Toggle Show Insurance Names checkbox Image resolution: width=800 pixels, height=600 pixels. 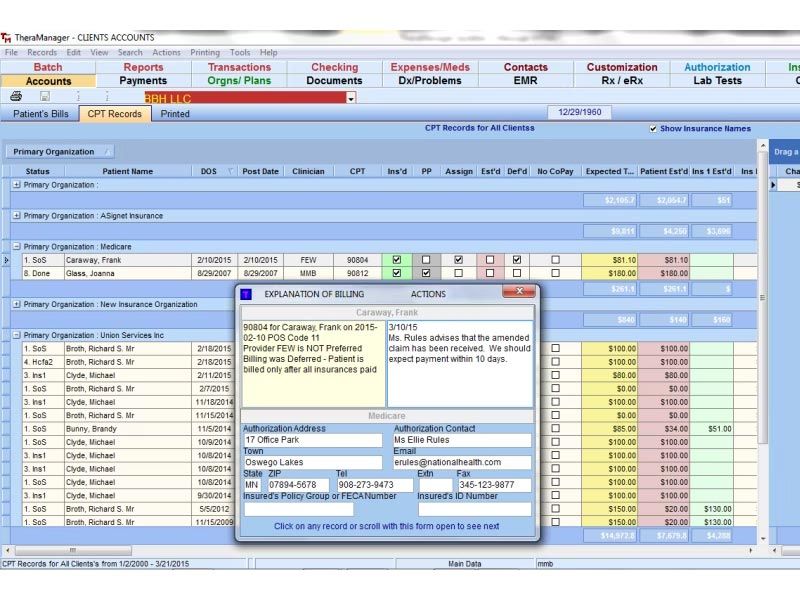[x=653, y=129]
